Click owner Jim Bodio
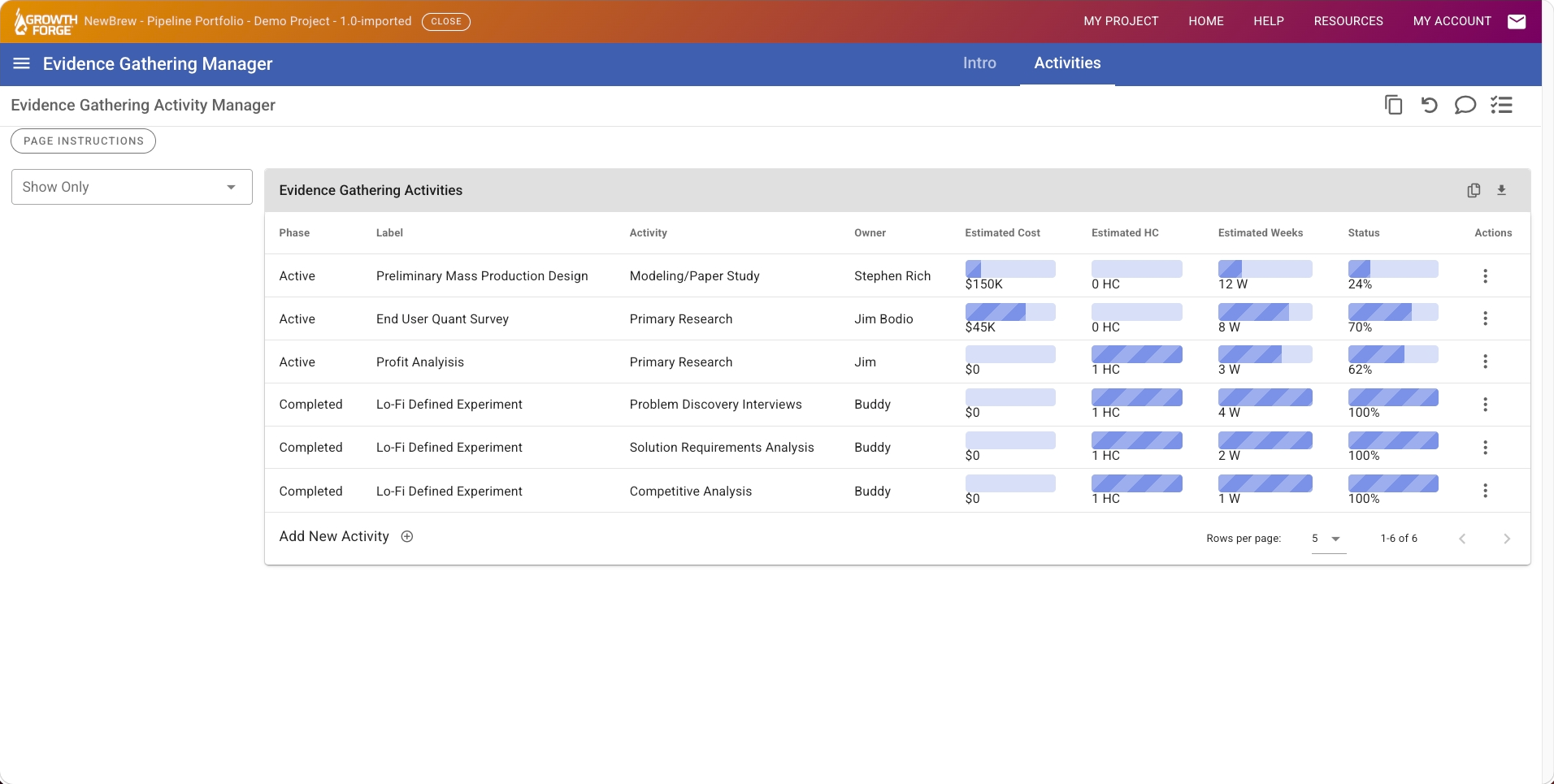This screenshot has height=784, width=1554. (883, 319)
